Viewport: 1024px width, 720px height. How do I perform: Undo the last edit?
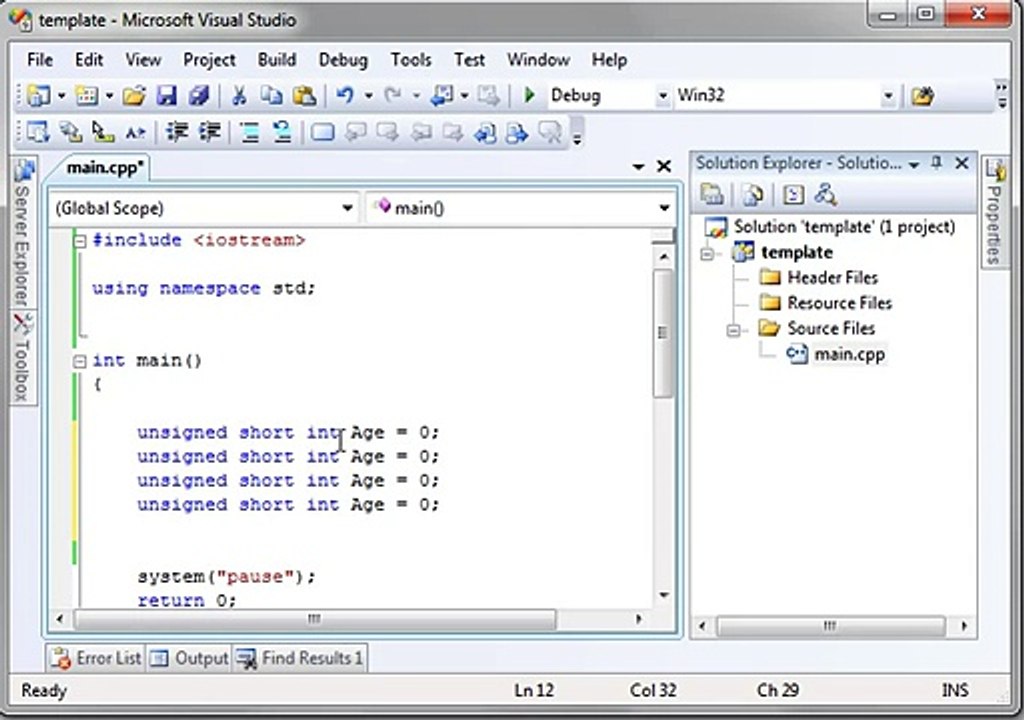pos(345,96)
